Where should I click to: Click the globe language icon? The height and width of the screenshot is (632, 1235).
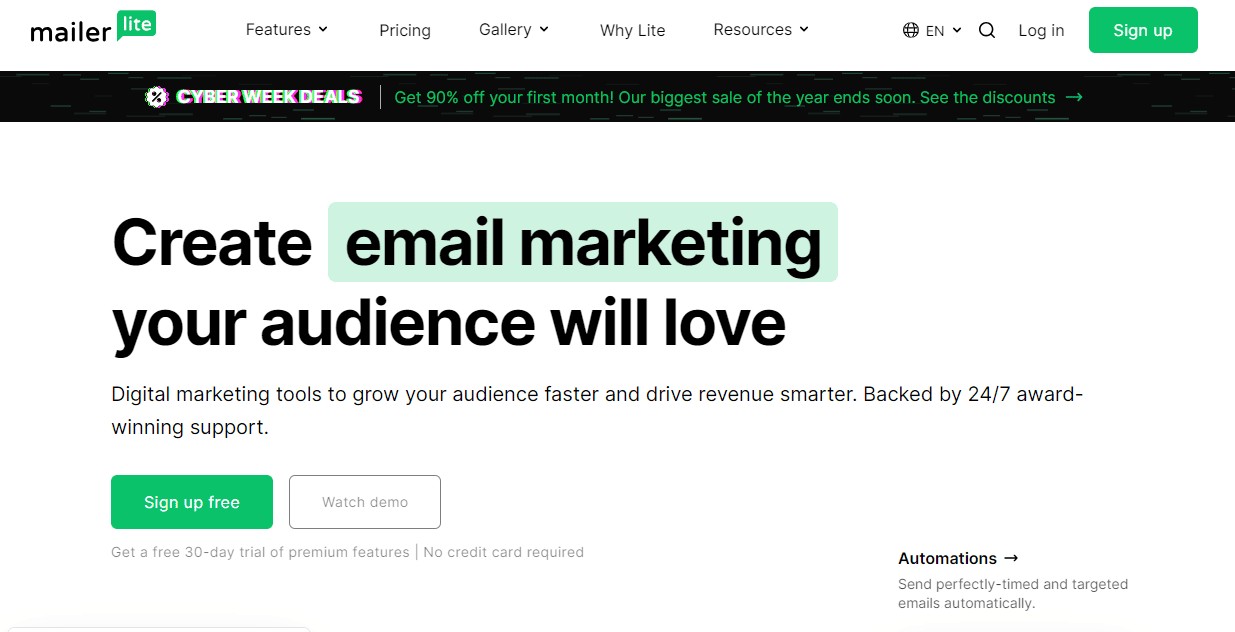tap(909, 30)
